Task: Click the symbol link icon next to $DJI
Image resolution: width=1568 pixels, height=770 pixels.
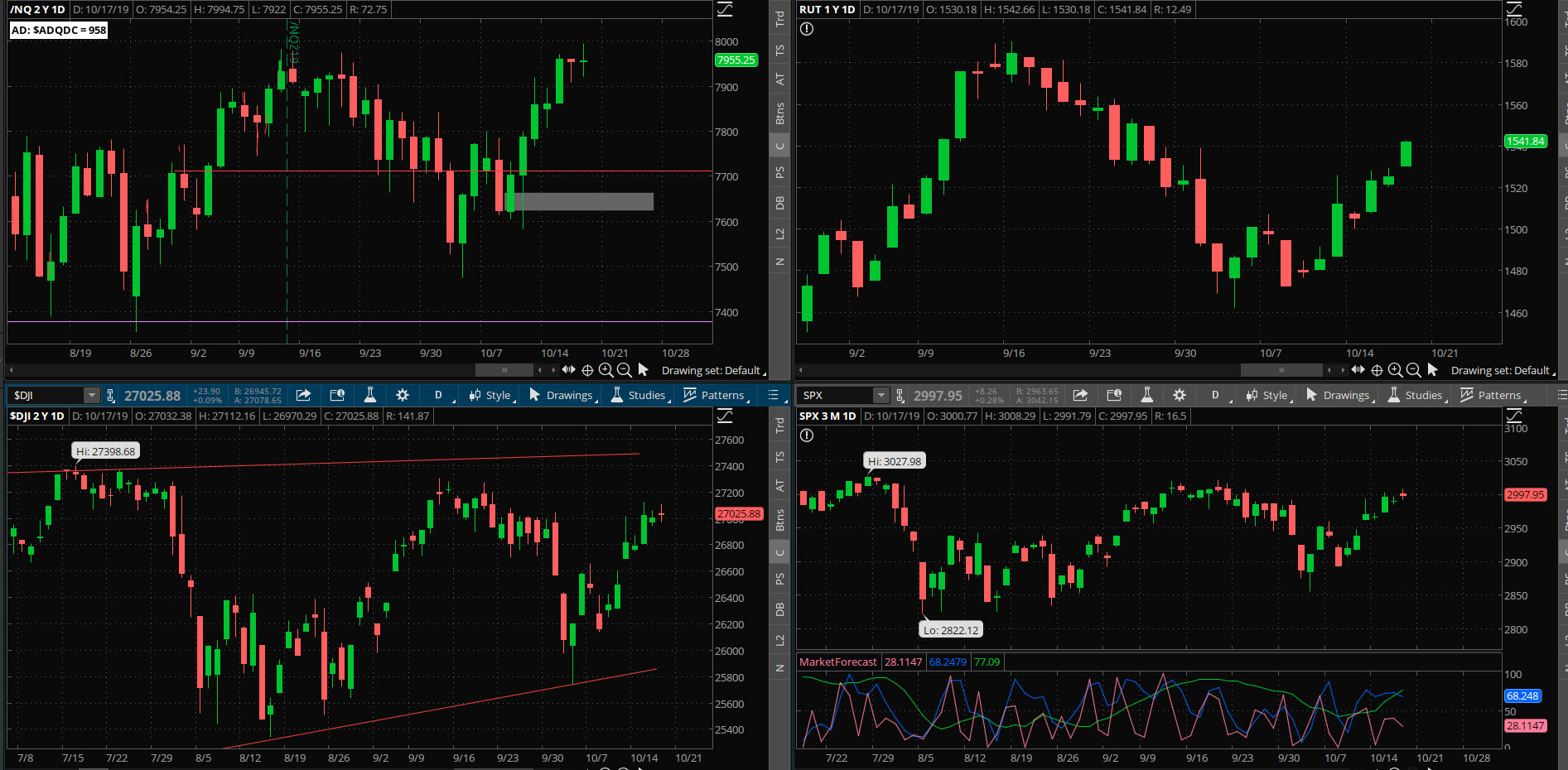Action: pyautogui.click(x=110, y=396)
